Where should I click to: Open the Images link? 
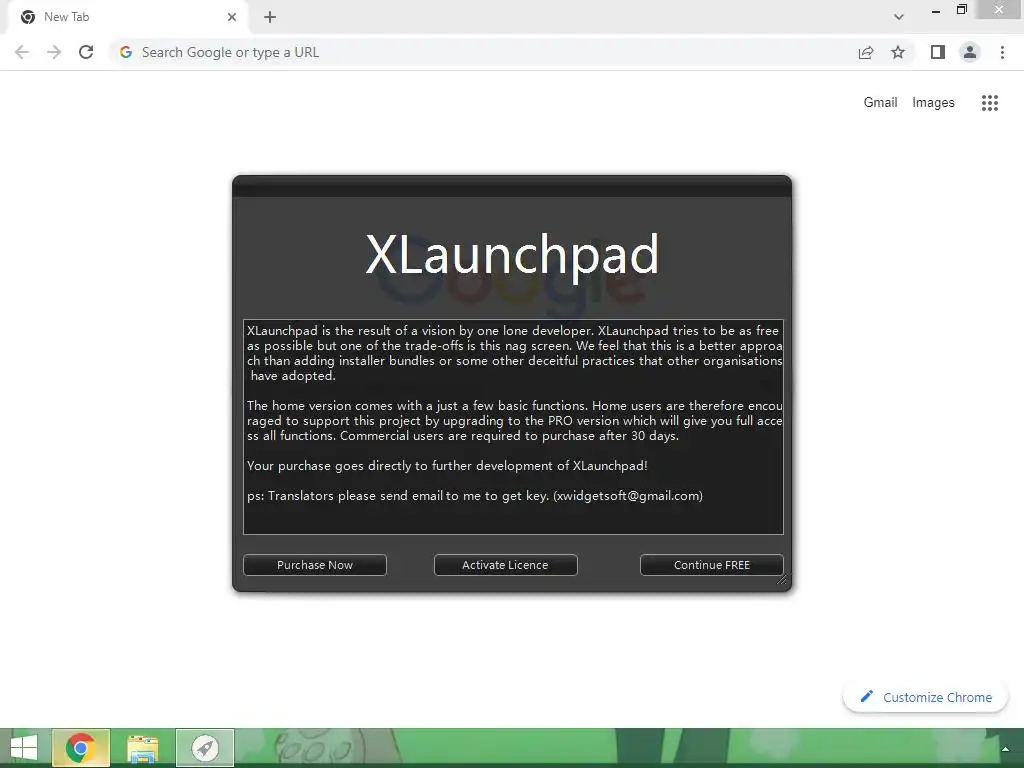[933, 103]
